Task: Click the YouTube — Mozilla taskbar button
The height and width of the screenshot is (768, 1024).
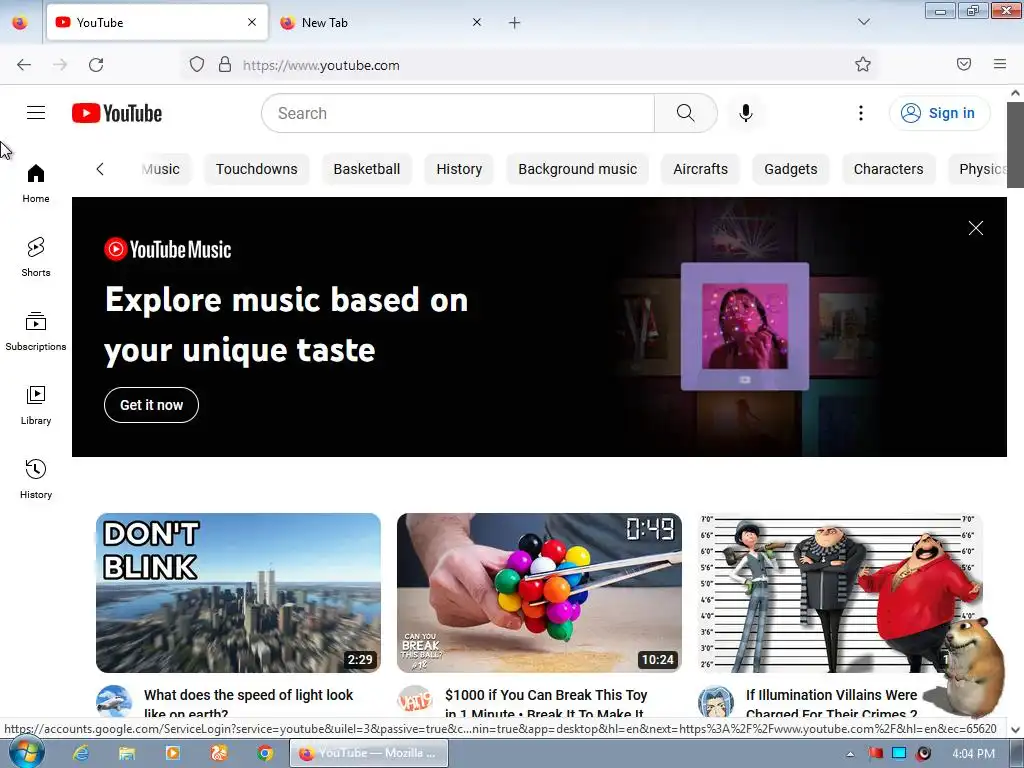Action: 369,753
